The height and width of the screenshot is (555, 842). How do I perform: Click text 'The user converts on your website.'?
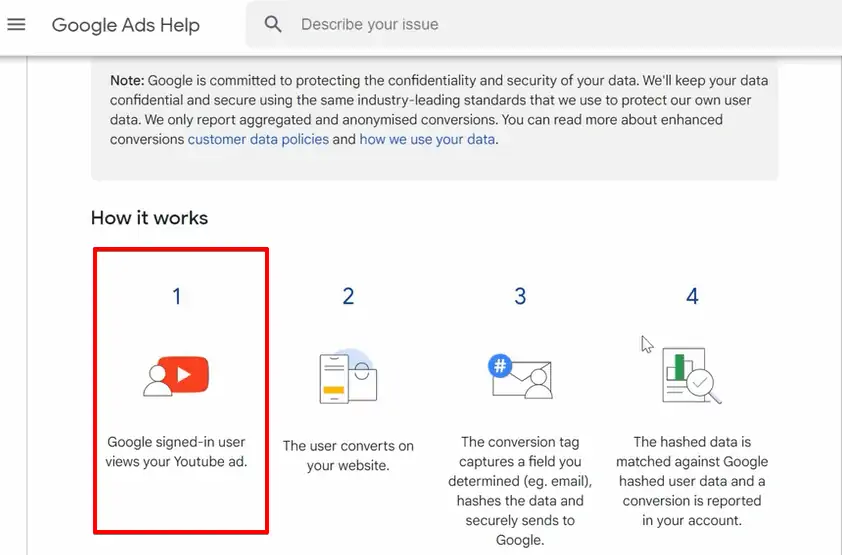click(348, 455)
